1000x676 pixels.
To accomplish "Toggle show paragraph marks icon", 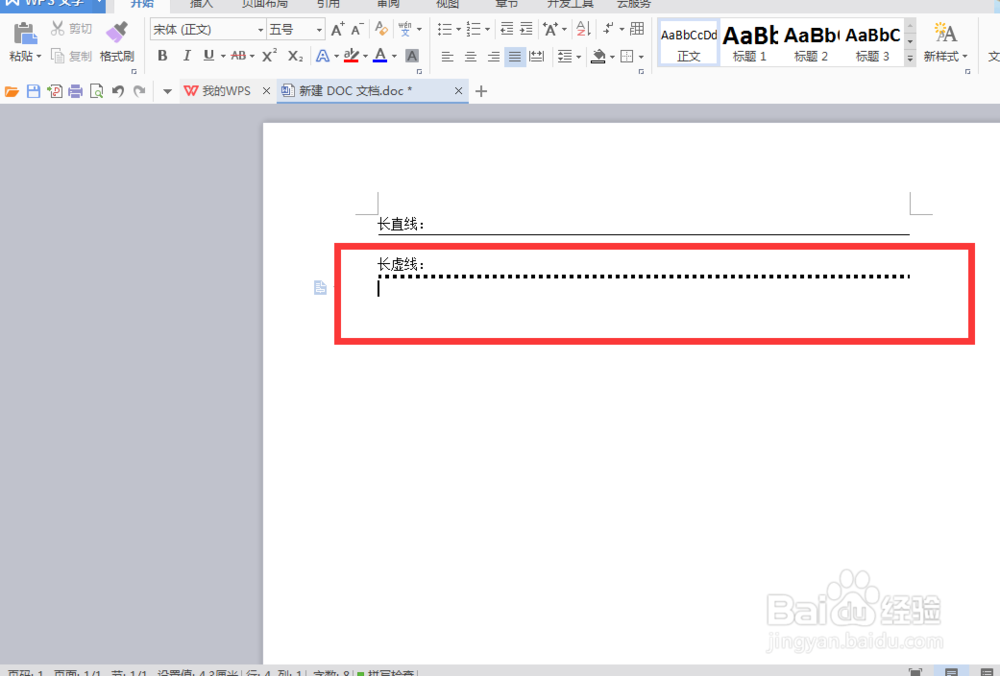I will point(609,29).
